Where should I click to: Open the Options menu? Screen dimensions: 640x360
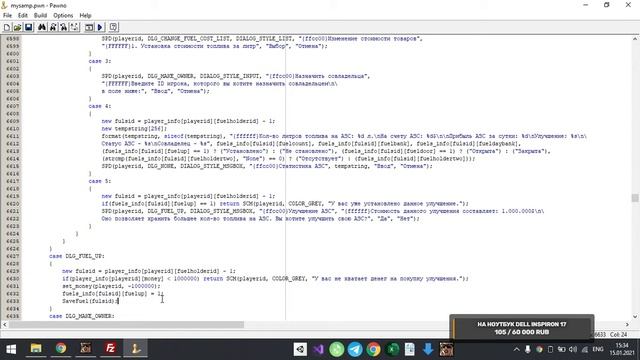point(63,16)
